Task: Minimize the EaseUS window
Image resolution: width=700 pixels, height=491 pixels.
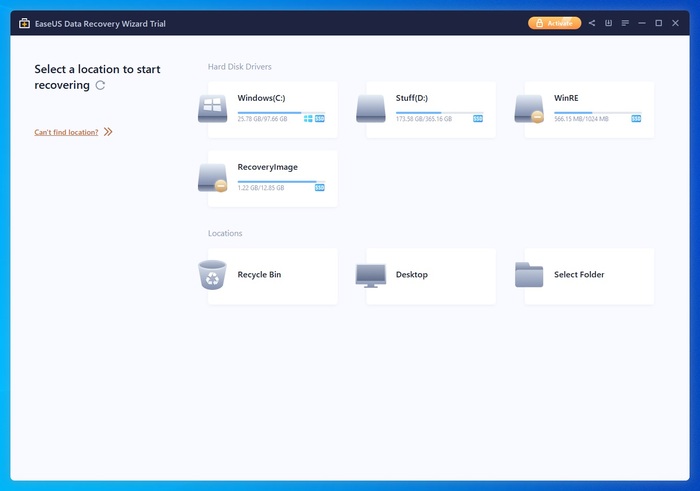Action: coord(642,23)
